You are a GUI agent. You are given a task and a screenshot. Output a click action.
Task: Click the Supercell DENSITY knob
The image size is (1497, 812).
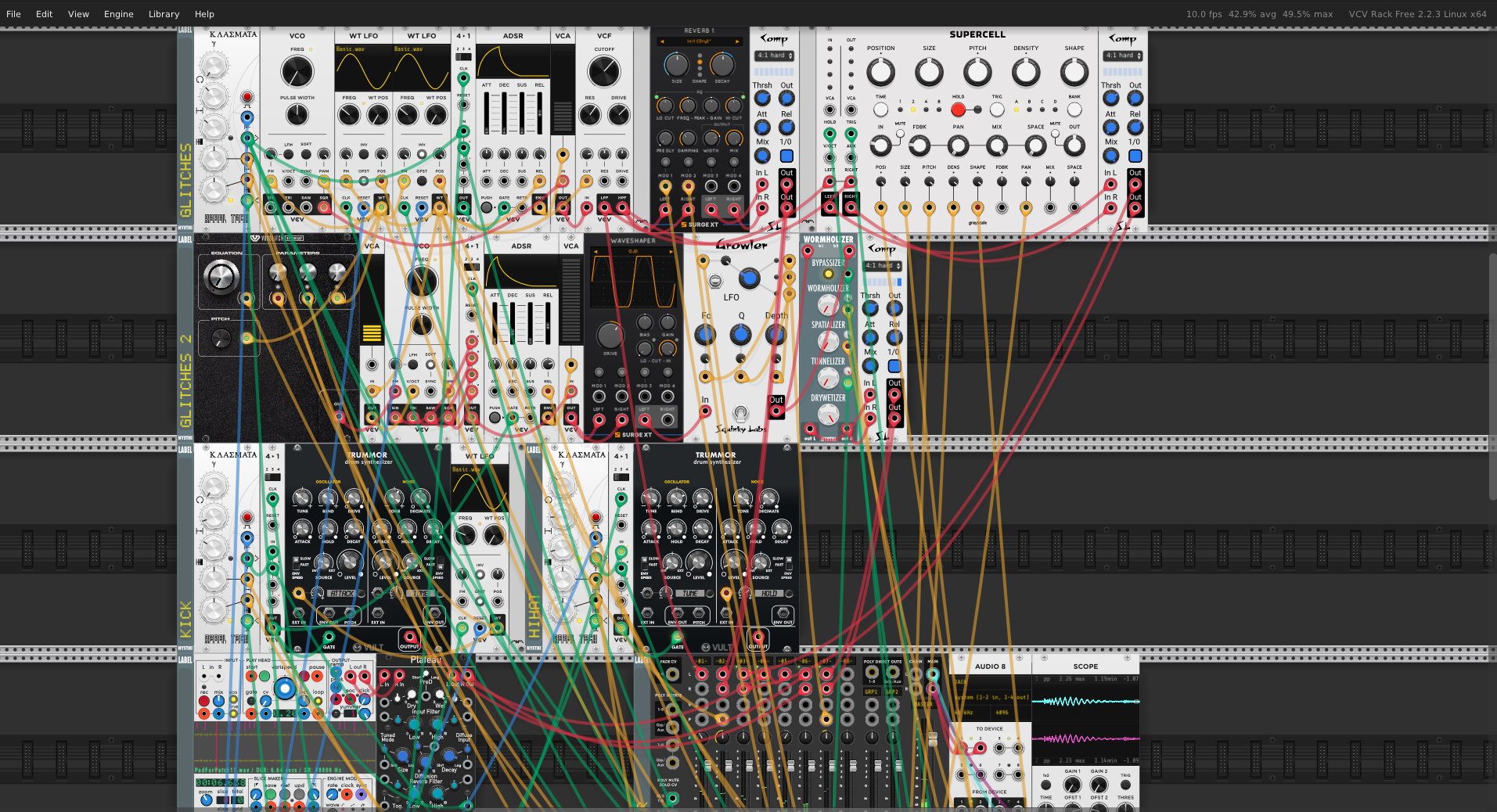tap(1026, 72)
